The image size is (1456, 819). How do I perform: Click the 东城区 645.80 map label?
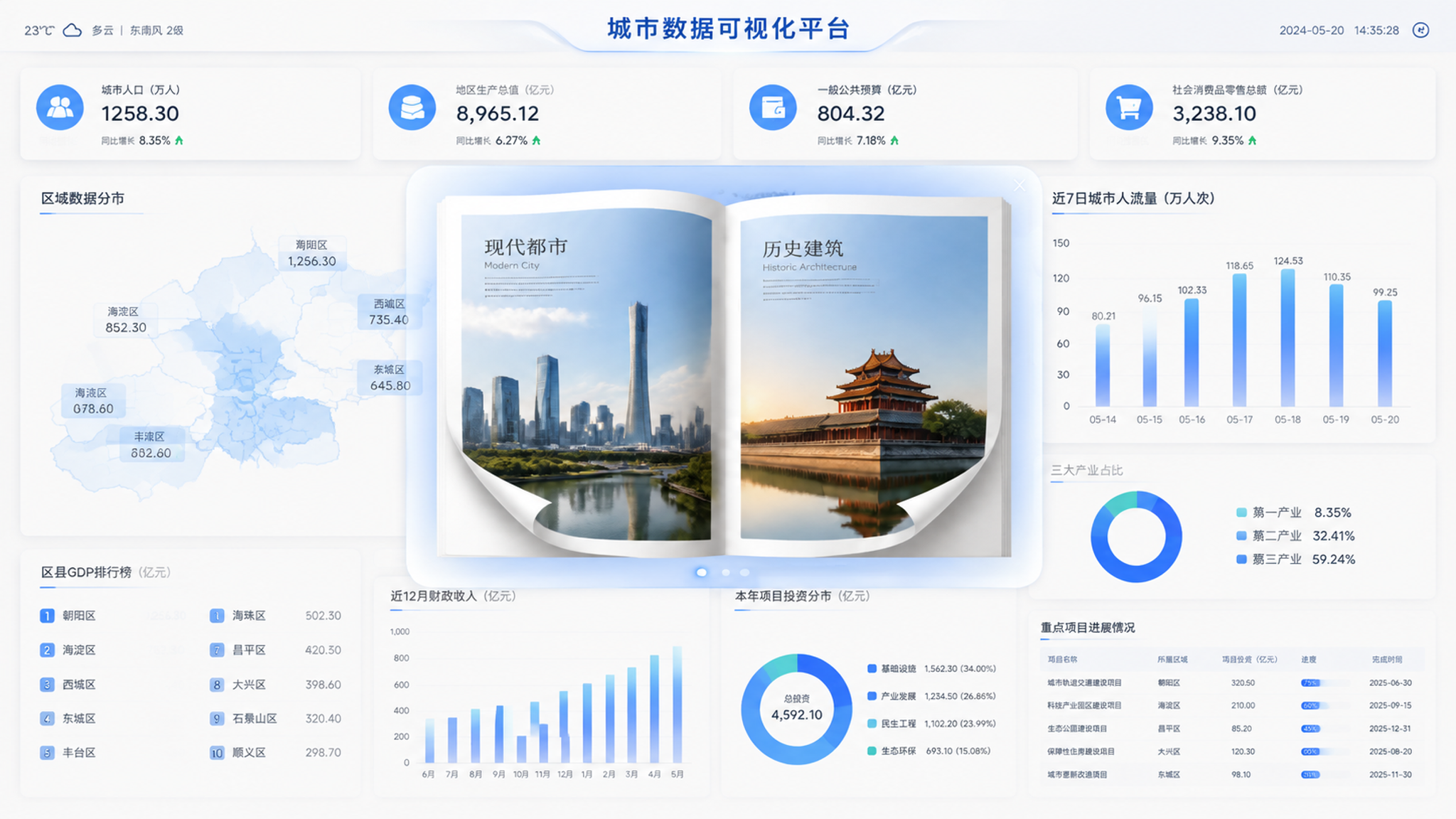(x=390, y=378)
